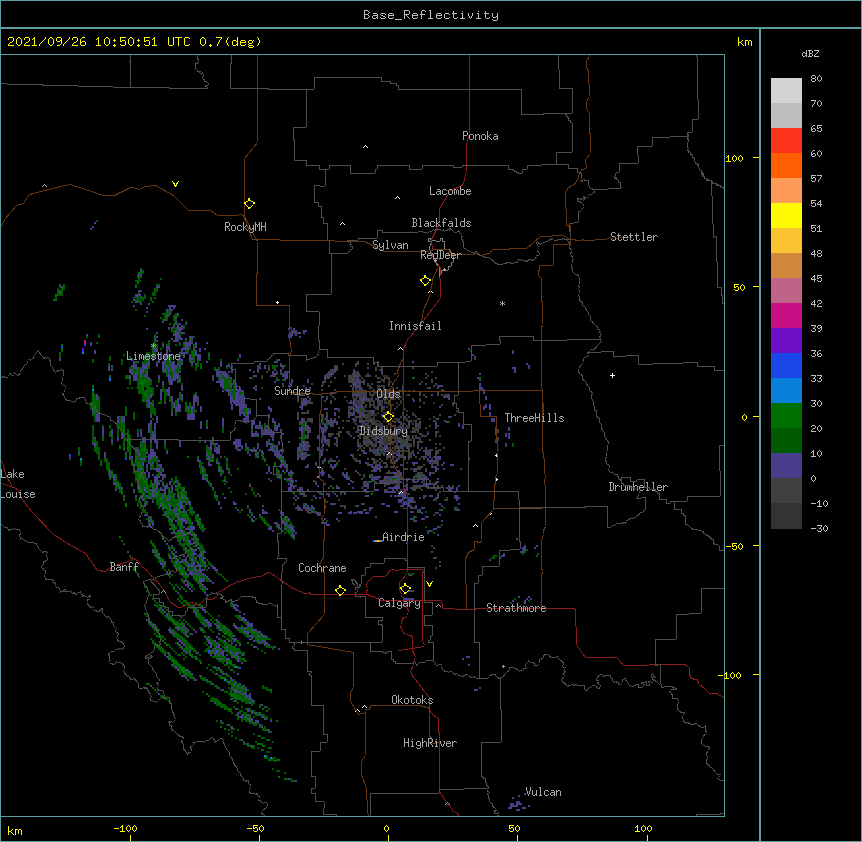This screenshot has height=842, width=862.
Task: Click the yellow diamond radar marker near Olds
Action: [388, 417]
